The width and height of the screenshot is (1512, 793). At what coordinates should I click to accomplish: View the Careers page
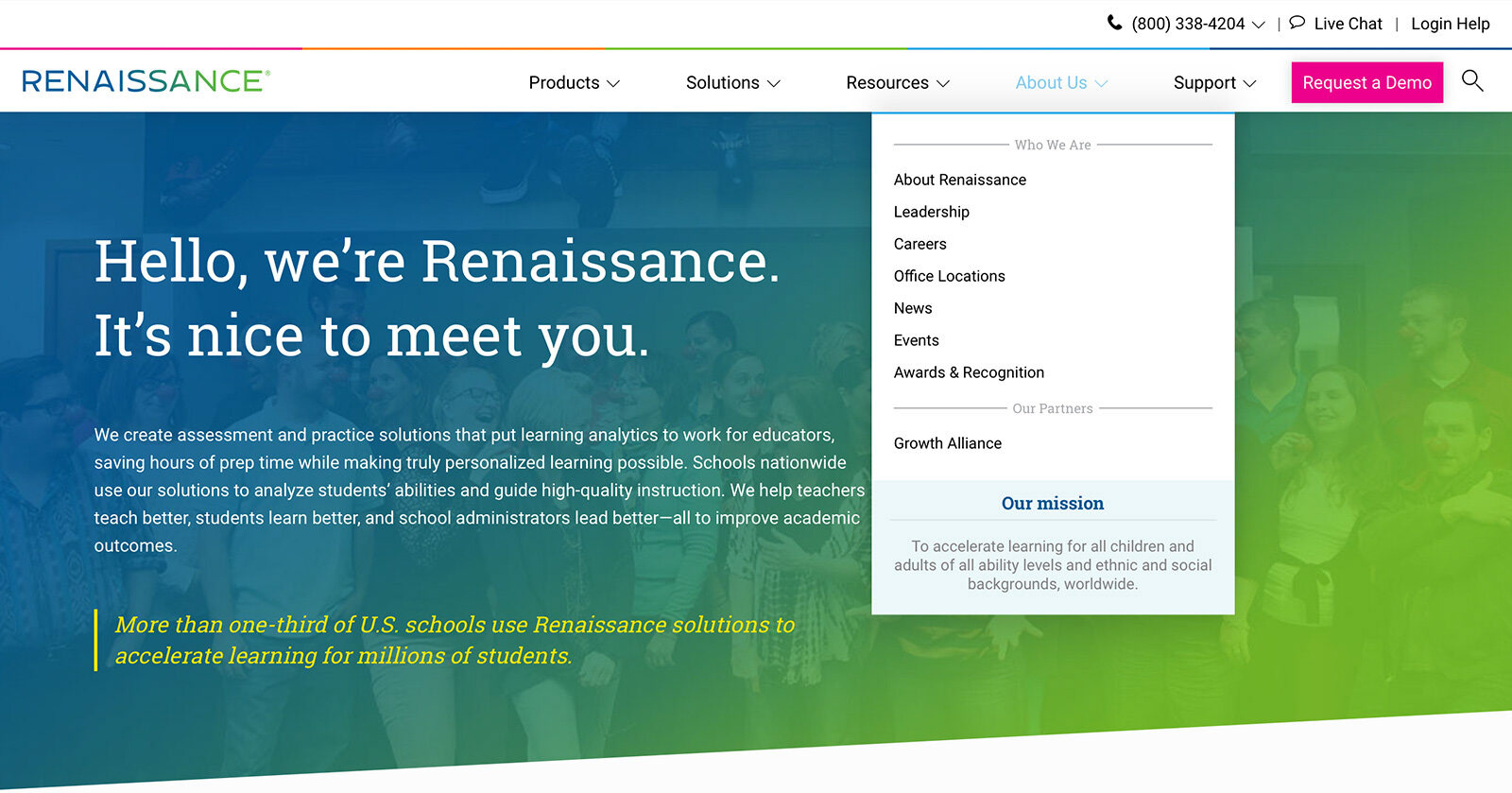[919, 244]
